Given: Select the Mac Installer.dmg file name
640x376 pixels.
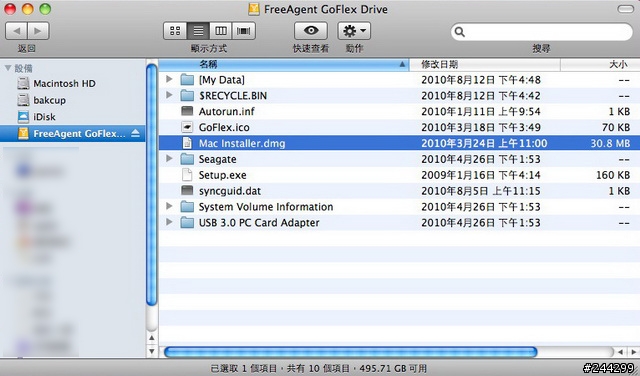Looking at the screenshot, I should [242, 143].
